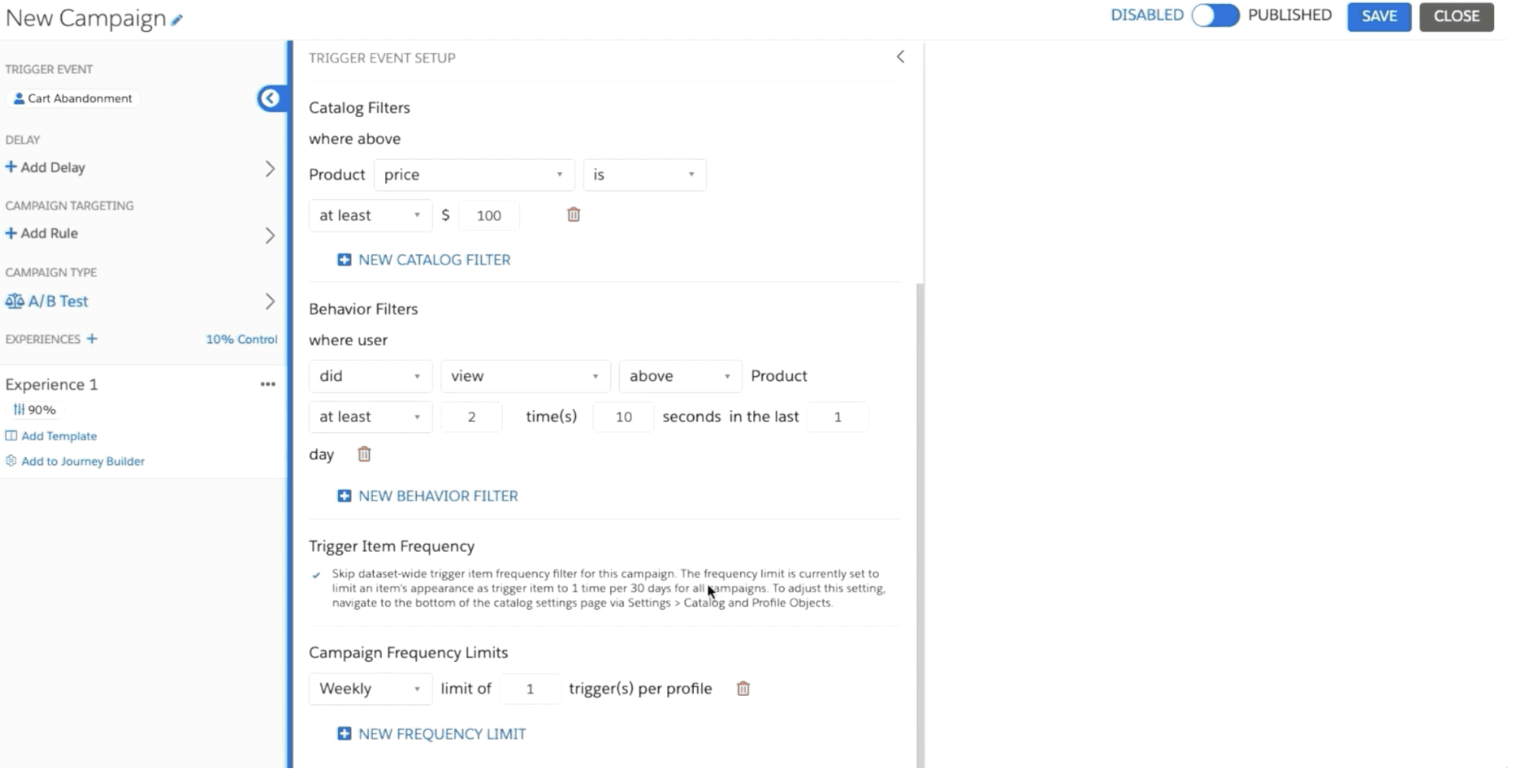Open the 'view' action dropdown

tap(525, 376)
